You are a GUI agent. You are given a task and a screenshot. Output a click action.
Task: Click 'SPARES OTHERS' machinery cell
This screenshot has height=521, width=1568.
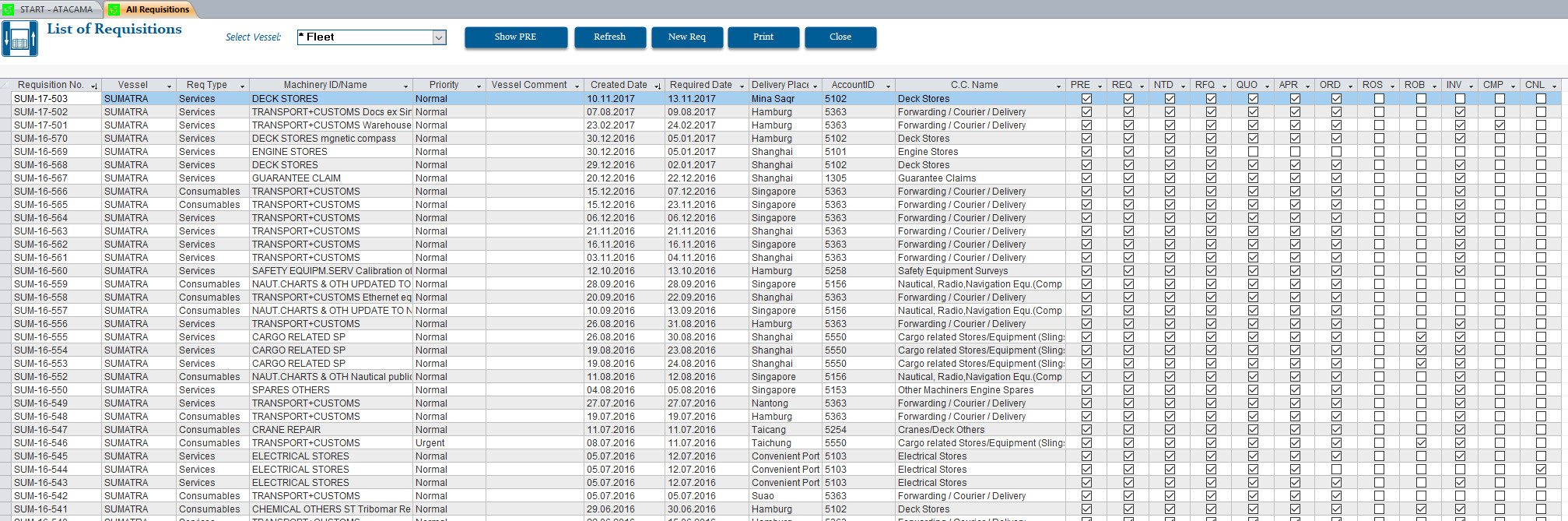[x=331, y=390]
